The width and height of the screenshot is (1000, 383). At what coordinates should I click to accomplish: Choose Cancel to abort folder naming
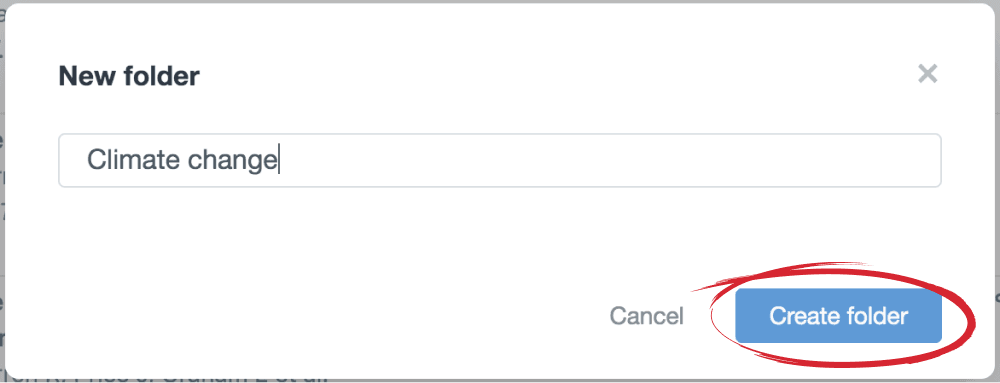(x=646, y=316)
